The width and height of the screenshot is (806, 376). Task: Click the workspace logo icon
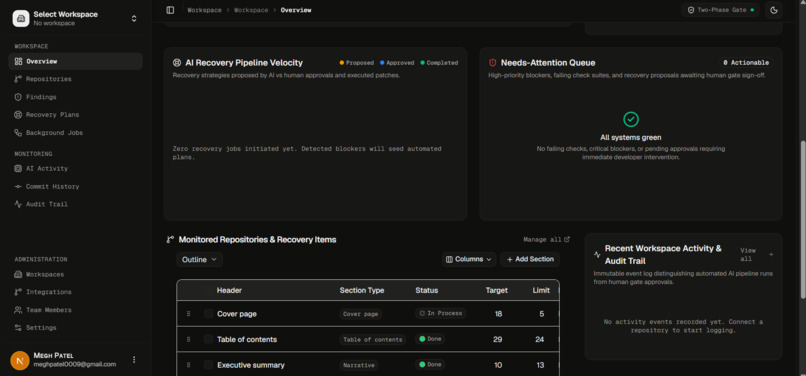[x=21, y=19]
